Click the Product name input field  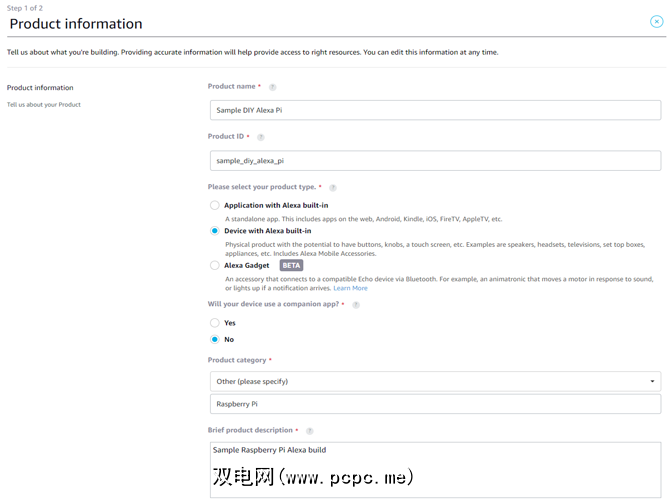pos(434,110)
